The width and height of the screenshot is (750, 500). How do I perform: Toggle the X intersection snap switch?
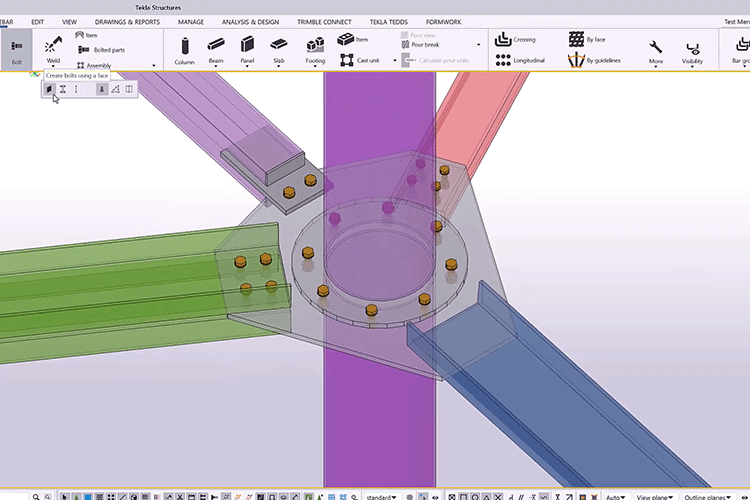(x=498, y=497)
